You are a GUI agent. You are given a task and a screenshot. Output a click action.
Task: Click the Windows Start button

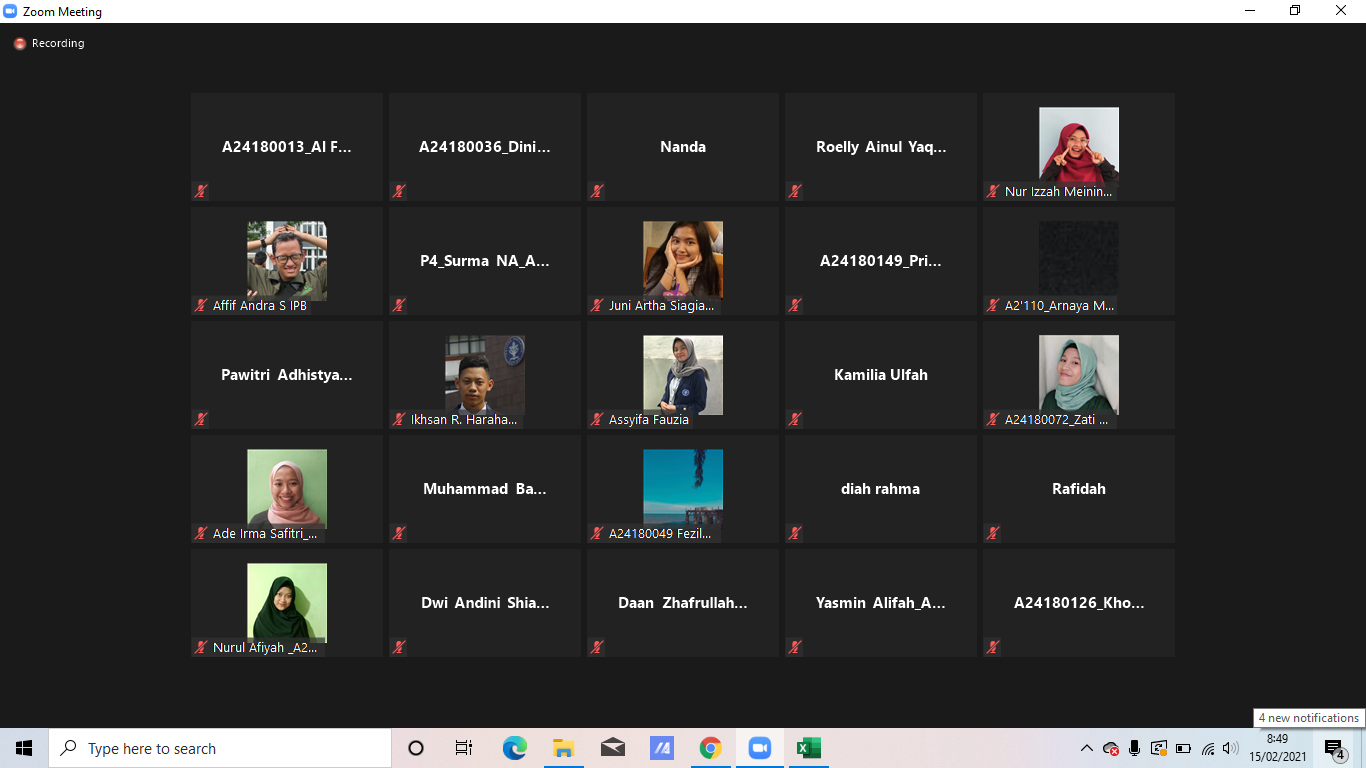pos(24,748)
